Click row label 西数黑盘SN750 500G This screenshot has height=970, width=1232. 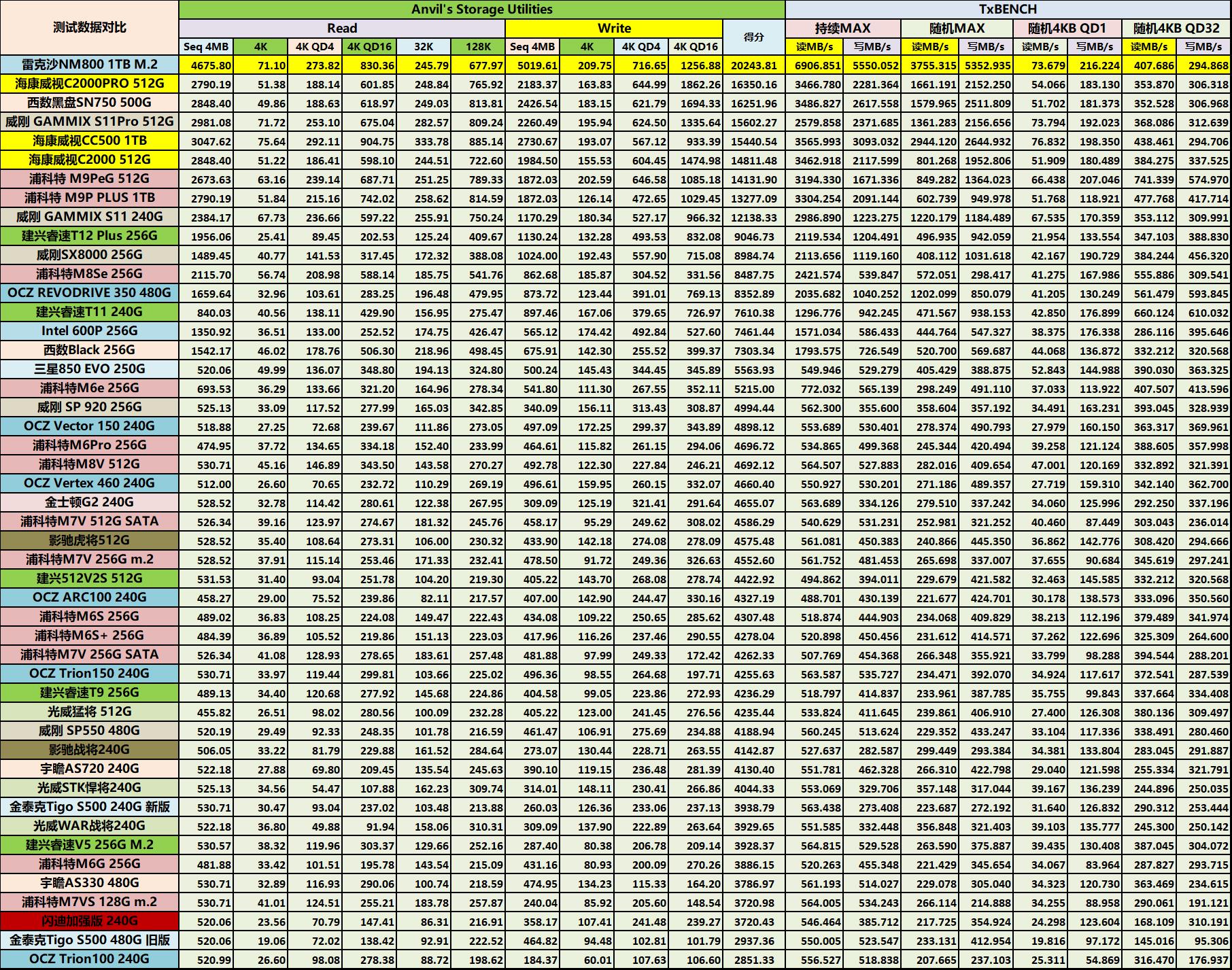point(89,103)
